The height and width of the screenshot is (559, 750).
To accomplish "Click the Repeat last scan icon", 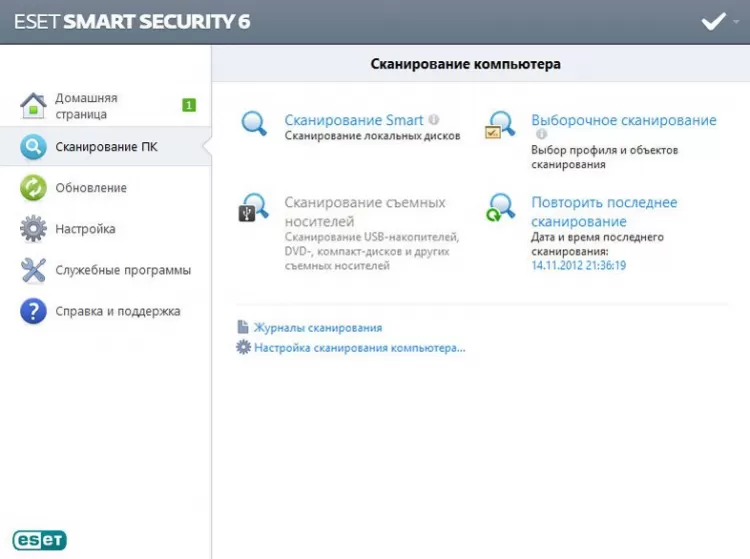I will pyautogui.click(x=500, y=207).
